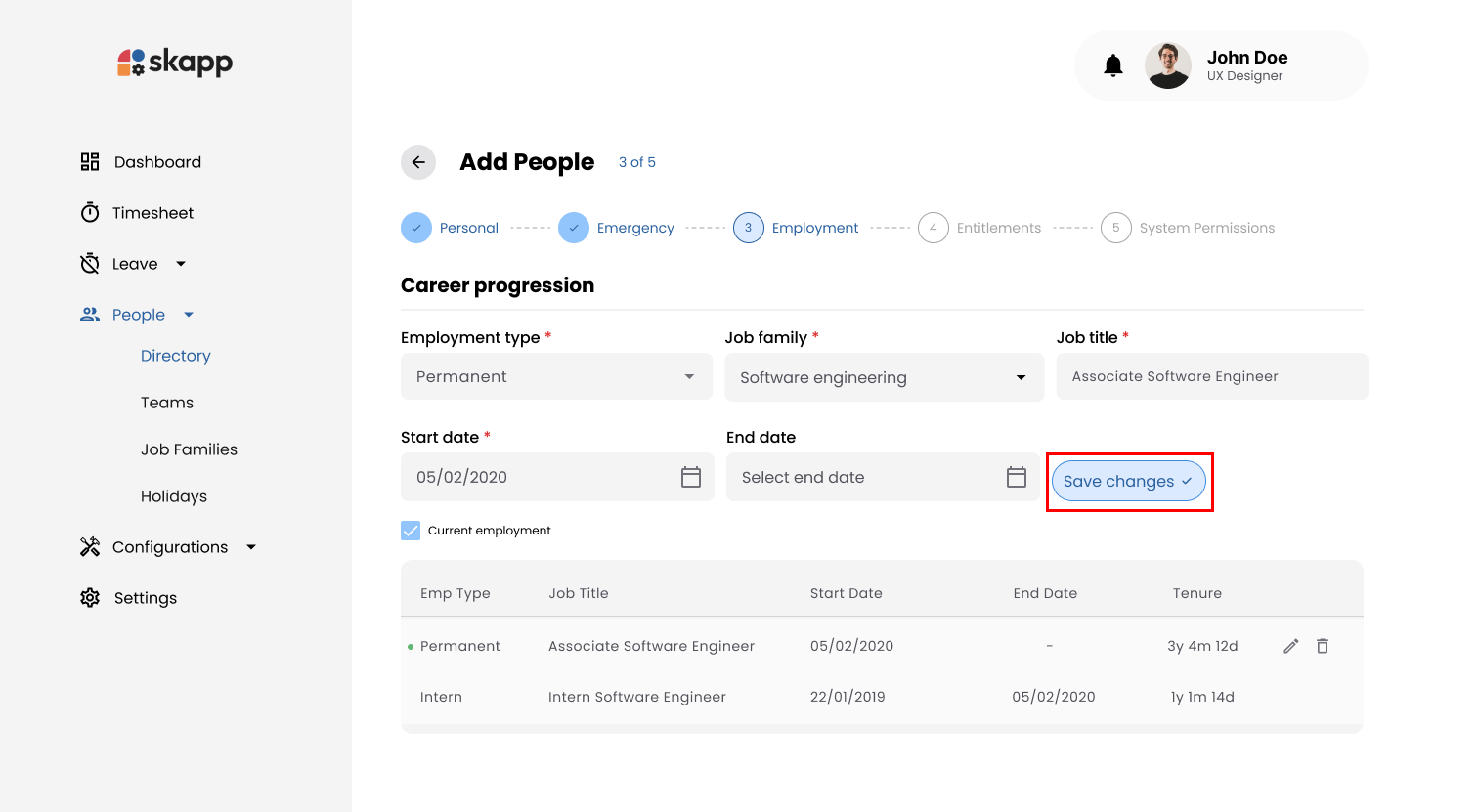Click the People icon in the sidebar
This screenshot has height=812, width=1478.
pos(89,314)
